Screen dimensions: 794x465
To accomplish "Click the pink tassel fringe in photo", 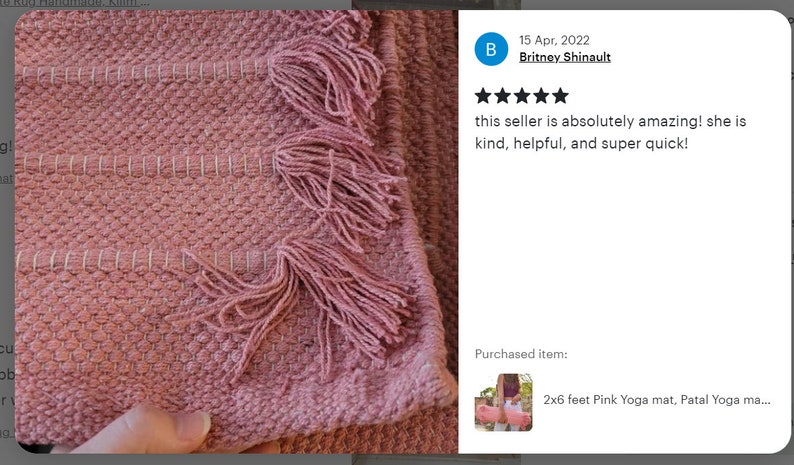I will [x=334, y=182].
